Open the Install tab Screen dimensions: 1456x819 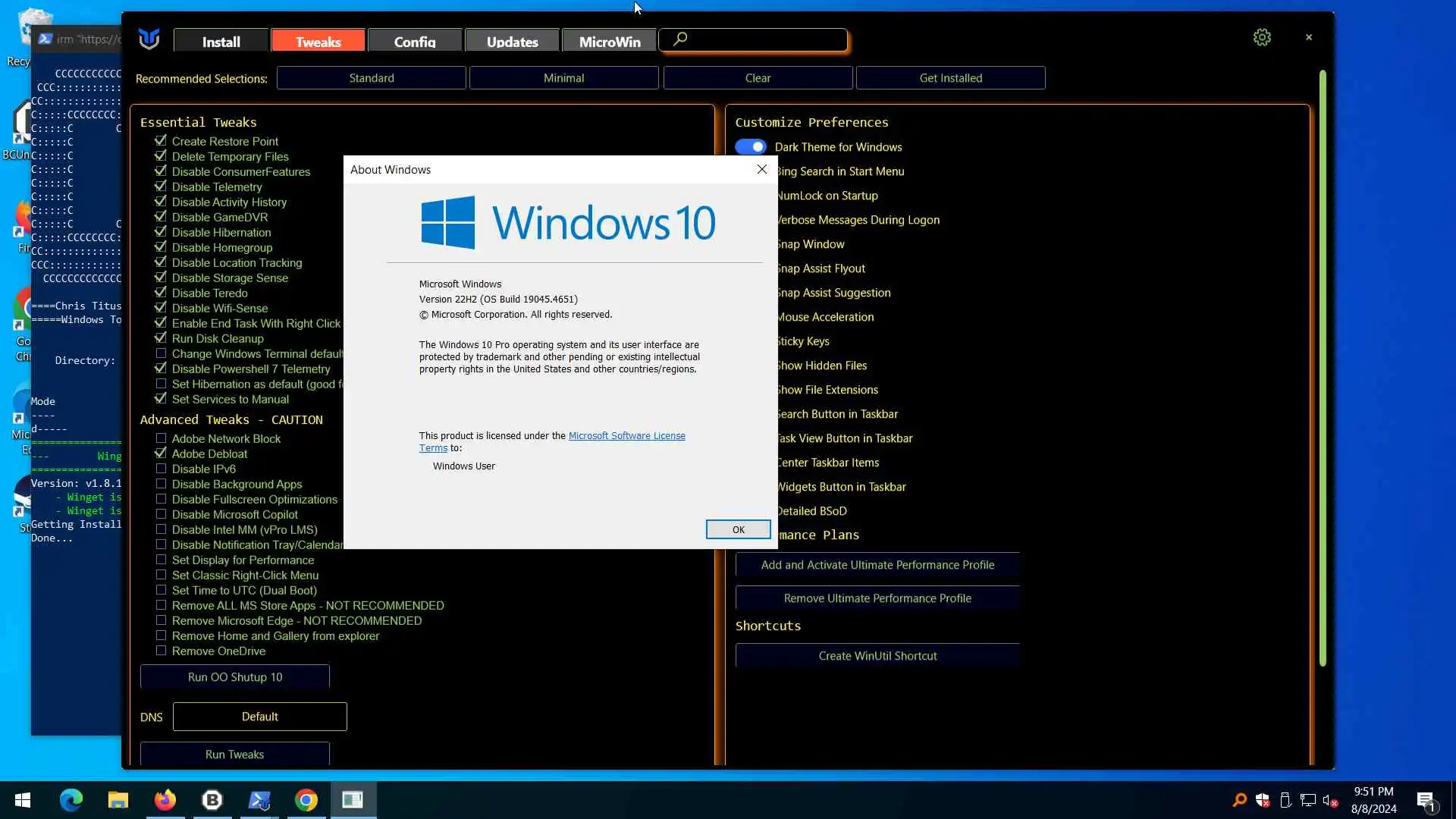click(221, 42)
